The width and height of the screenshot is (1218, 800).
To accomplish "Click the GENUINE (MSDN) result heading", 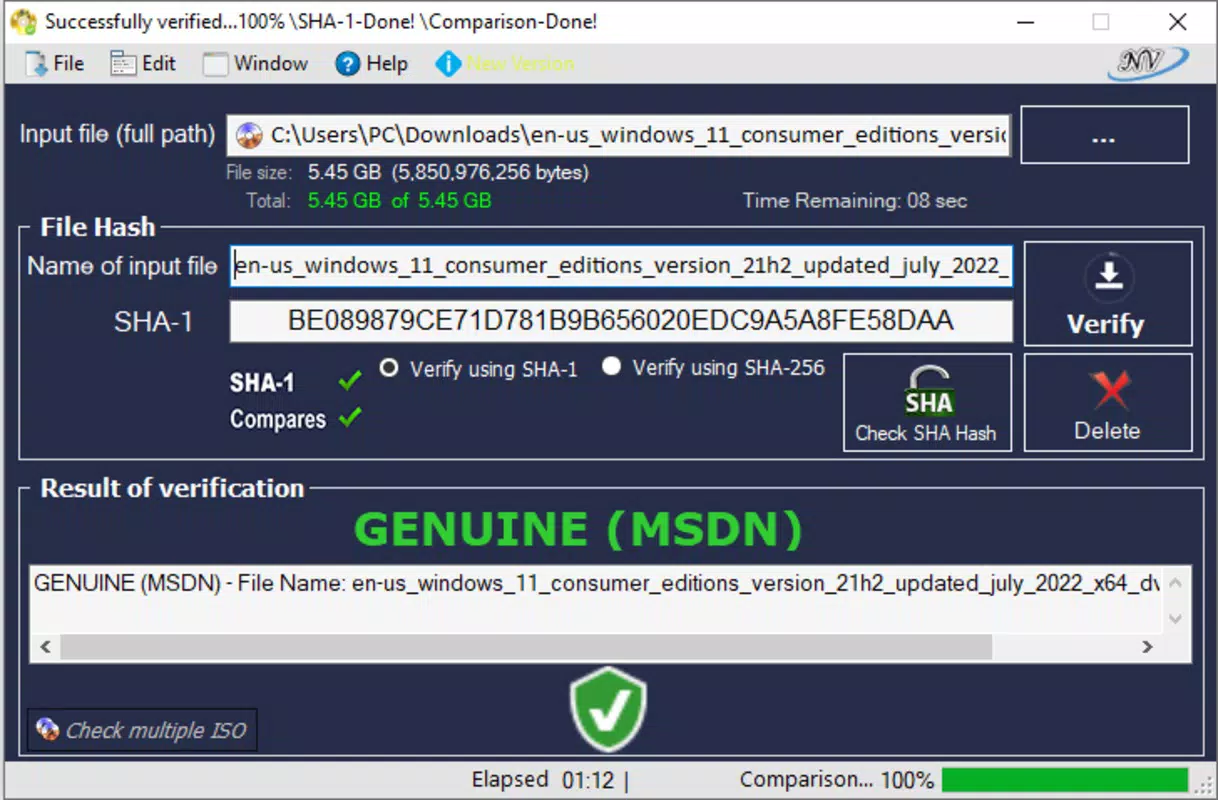I will click(579, 530).
